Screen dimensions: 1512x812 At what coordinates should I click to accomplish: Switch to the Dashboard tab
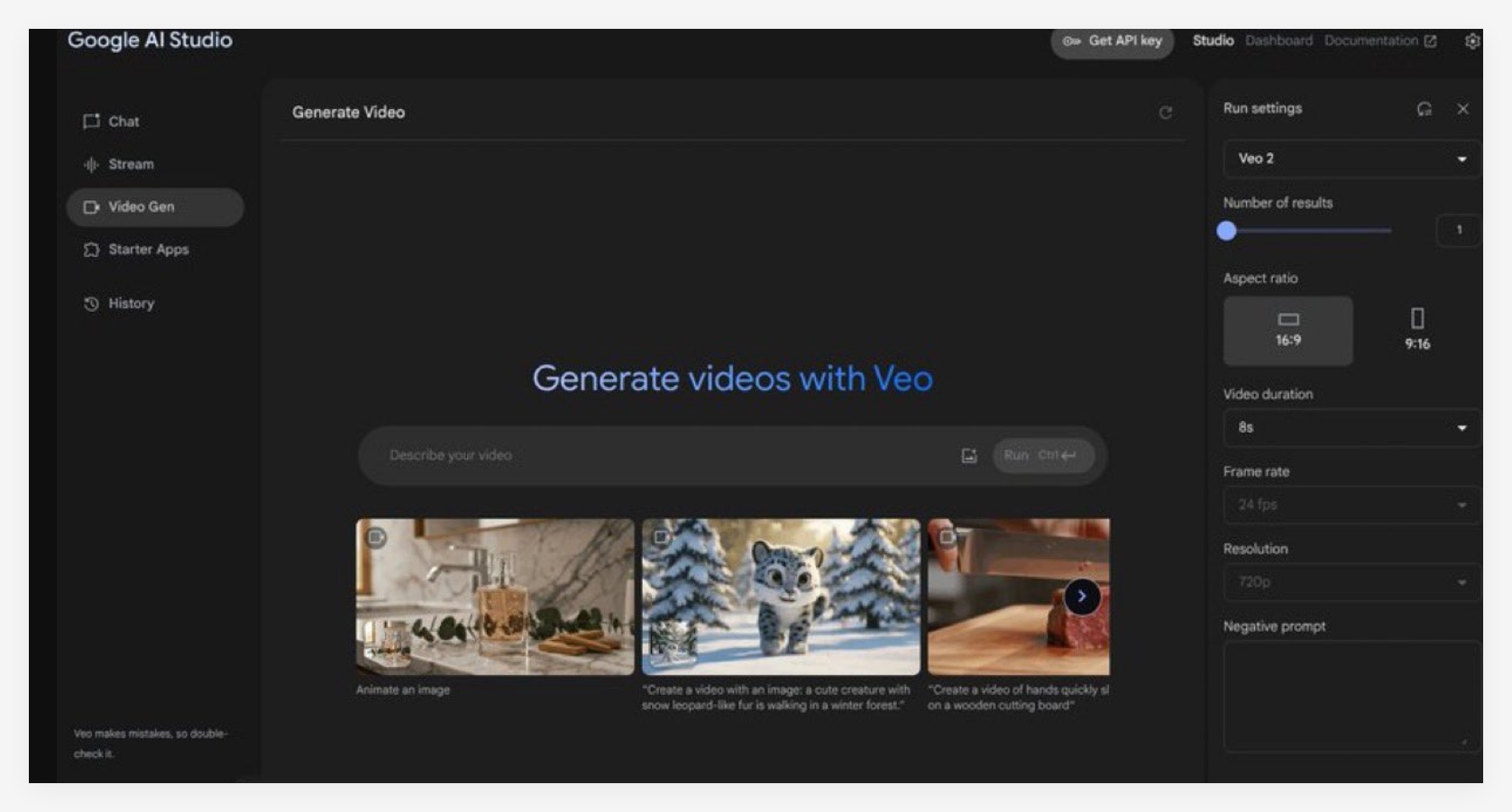click(x=1279, y=41)
